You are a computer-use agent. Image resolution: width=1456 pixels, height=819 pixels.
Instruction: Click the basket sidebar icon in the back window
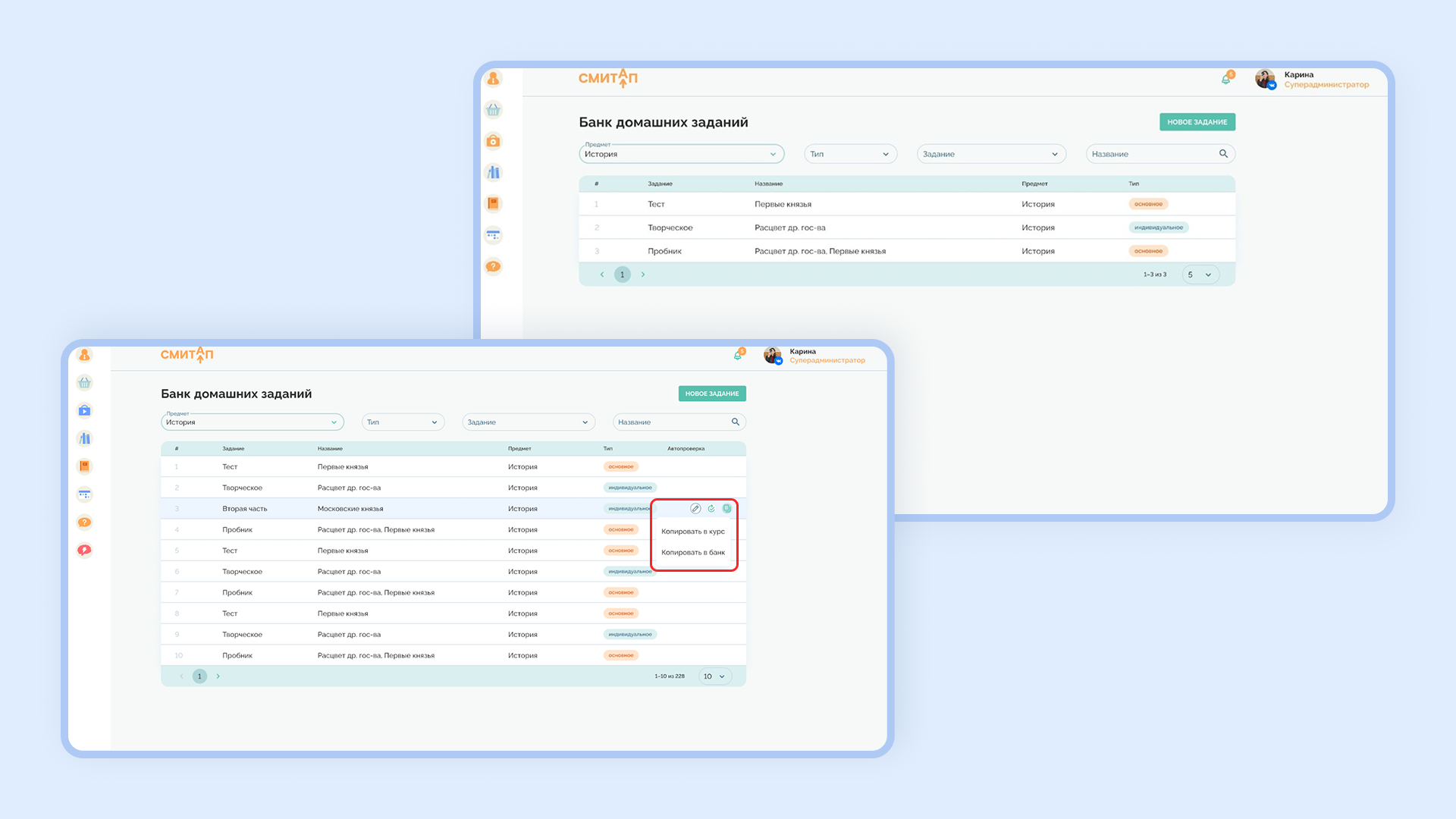[493, 110]
